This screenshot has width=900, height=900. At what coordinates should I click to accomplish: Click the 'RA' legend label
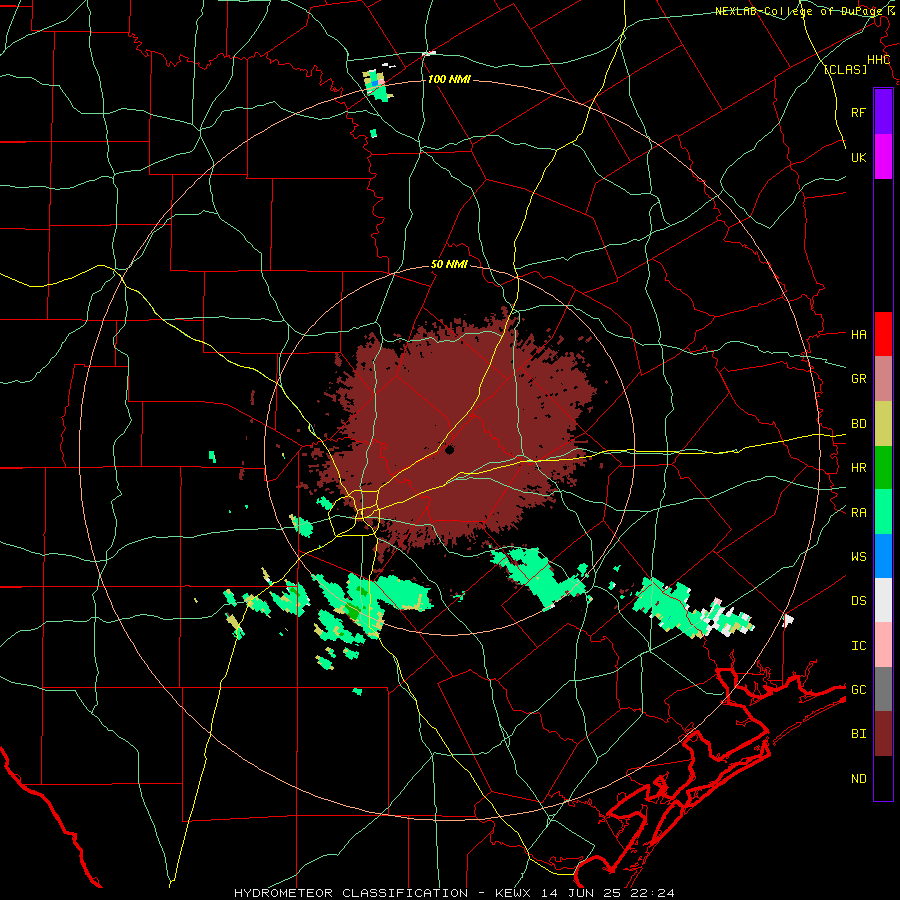tap(858, 513)
